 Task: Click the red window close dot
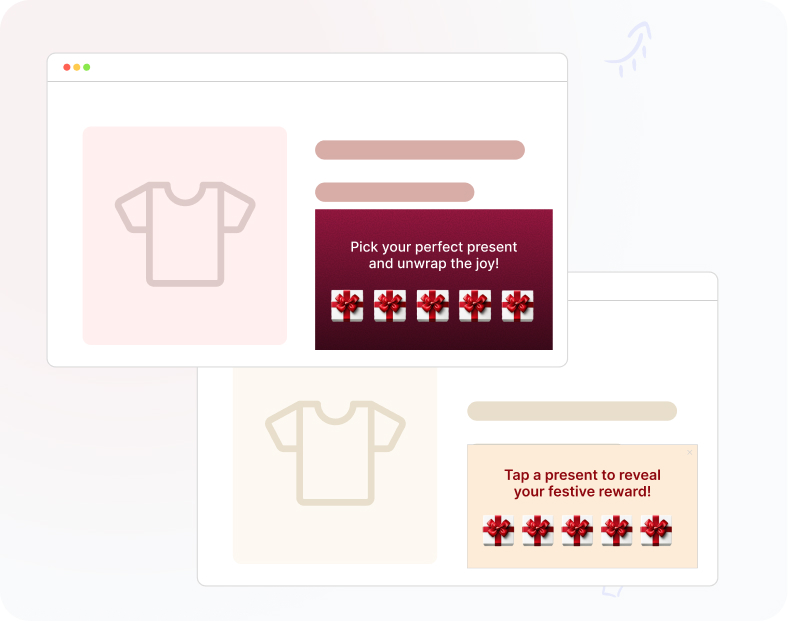pos(66,67)
